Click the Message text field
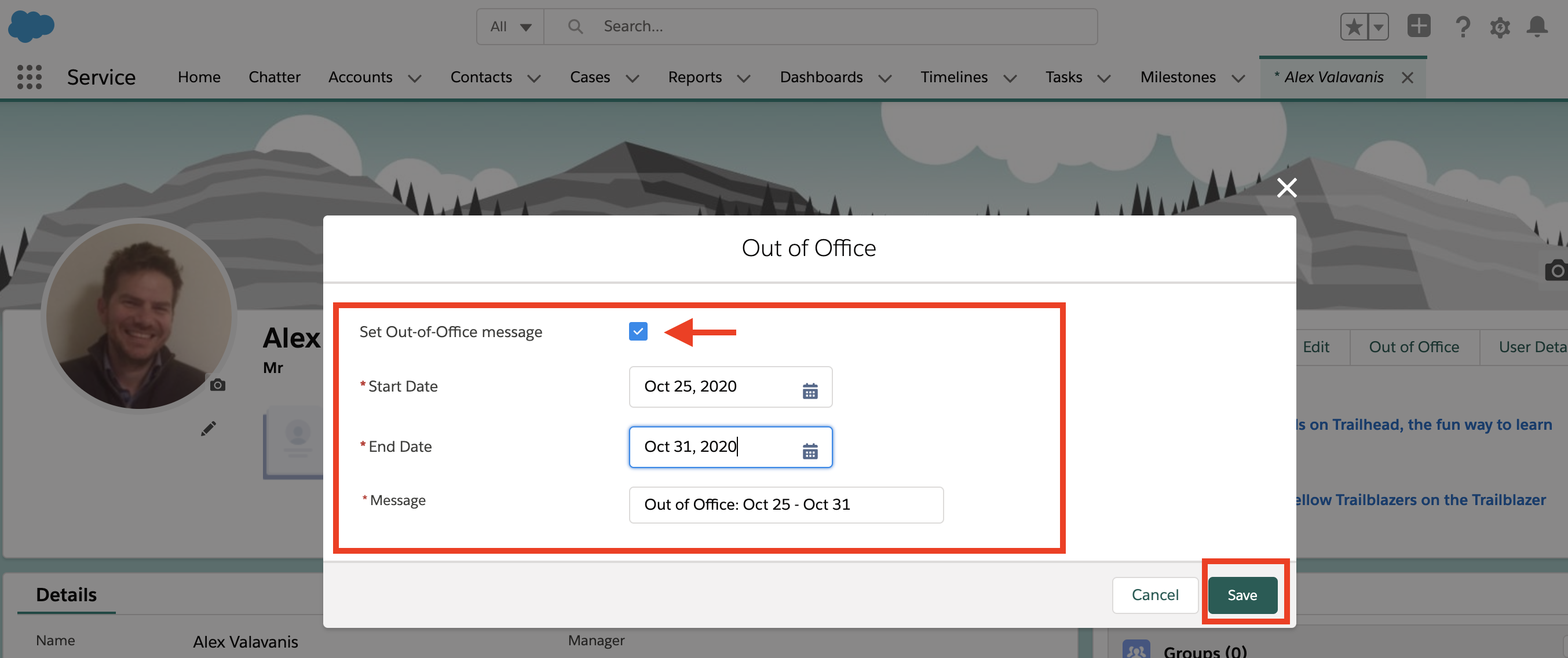Screen dimensions: 1568x658 pos(785,504)
